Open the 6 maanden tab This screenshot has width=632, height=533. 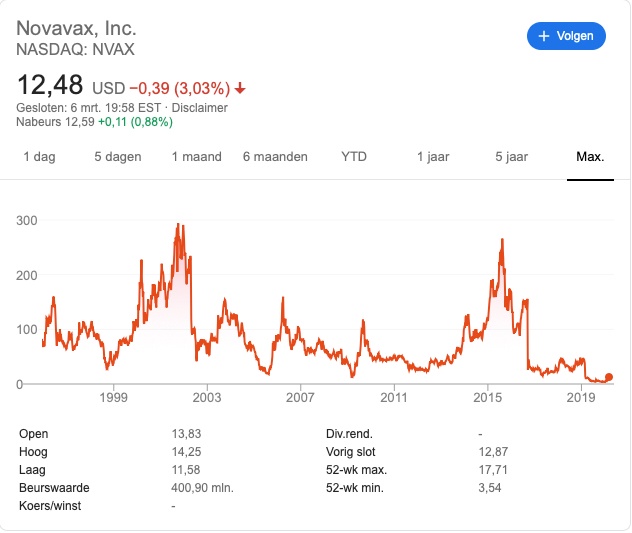coord(275,157)
